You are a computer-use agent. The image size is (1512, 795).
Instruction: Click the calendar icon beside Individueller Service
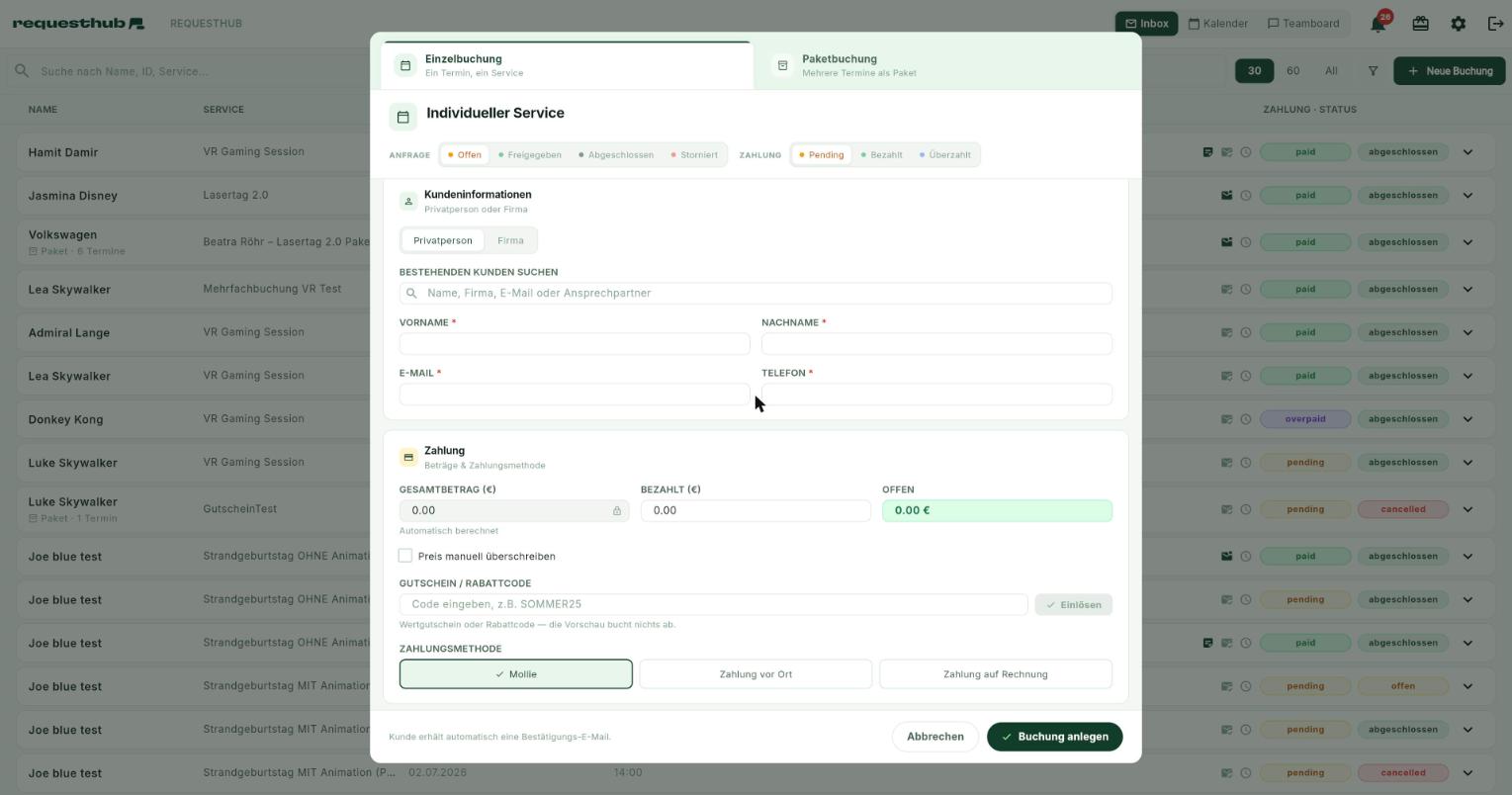pos(402,117)
